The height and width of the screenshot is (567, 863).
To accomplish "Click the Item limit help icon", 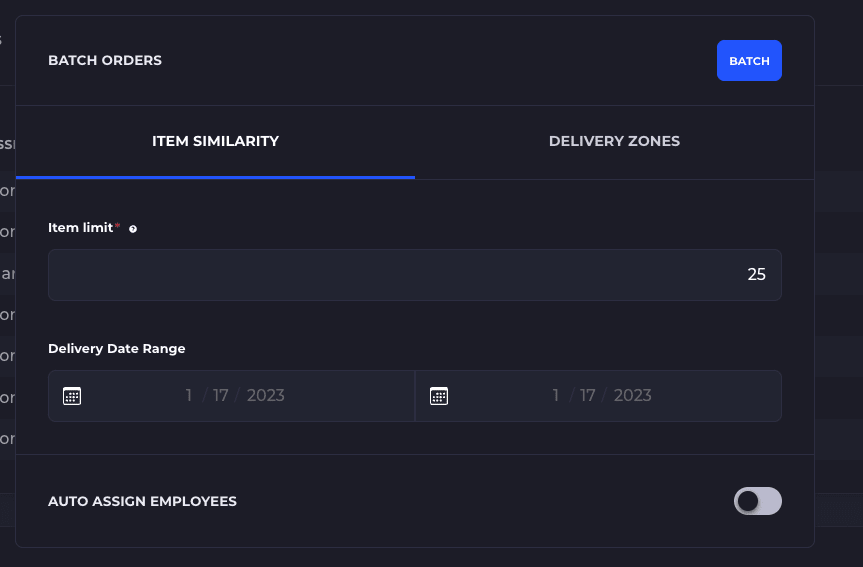I will coord(133,229).
